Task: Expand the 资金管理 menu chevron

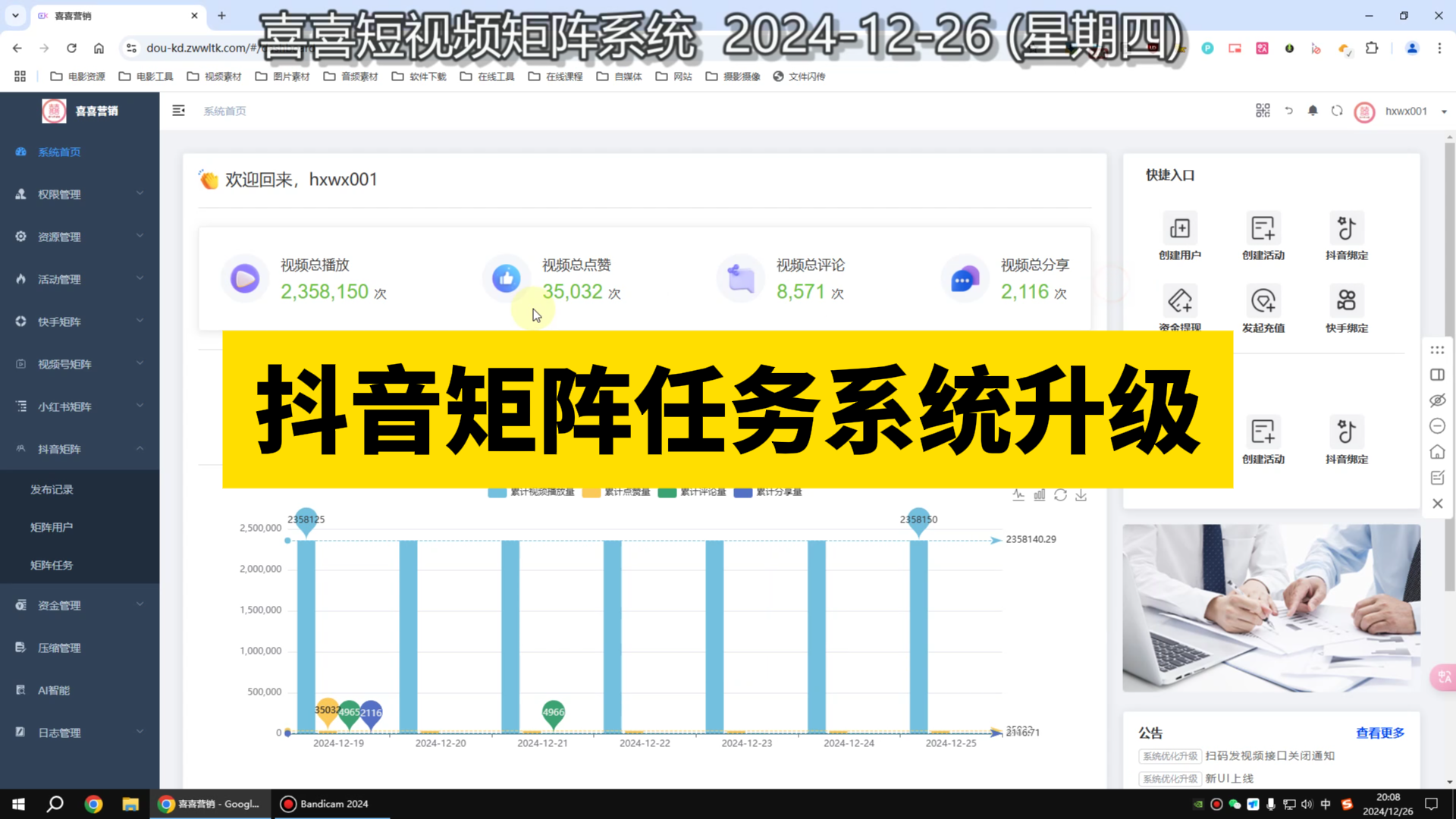Action: click(x=140, y=604)
